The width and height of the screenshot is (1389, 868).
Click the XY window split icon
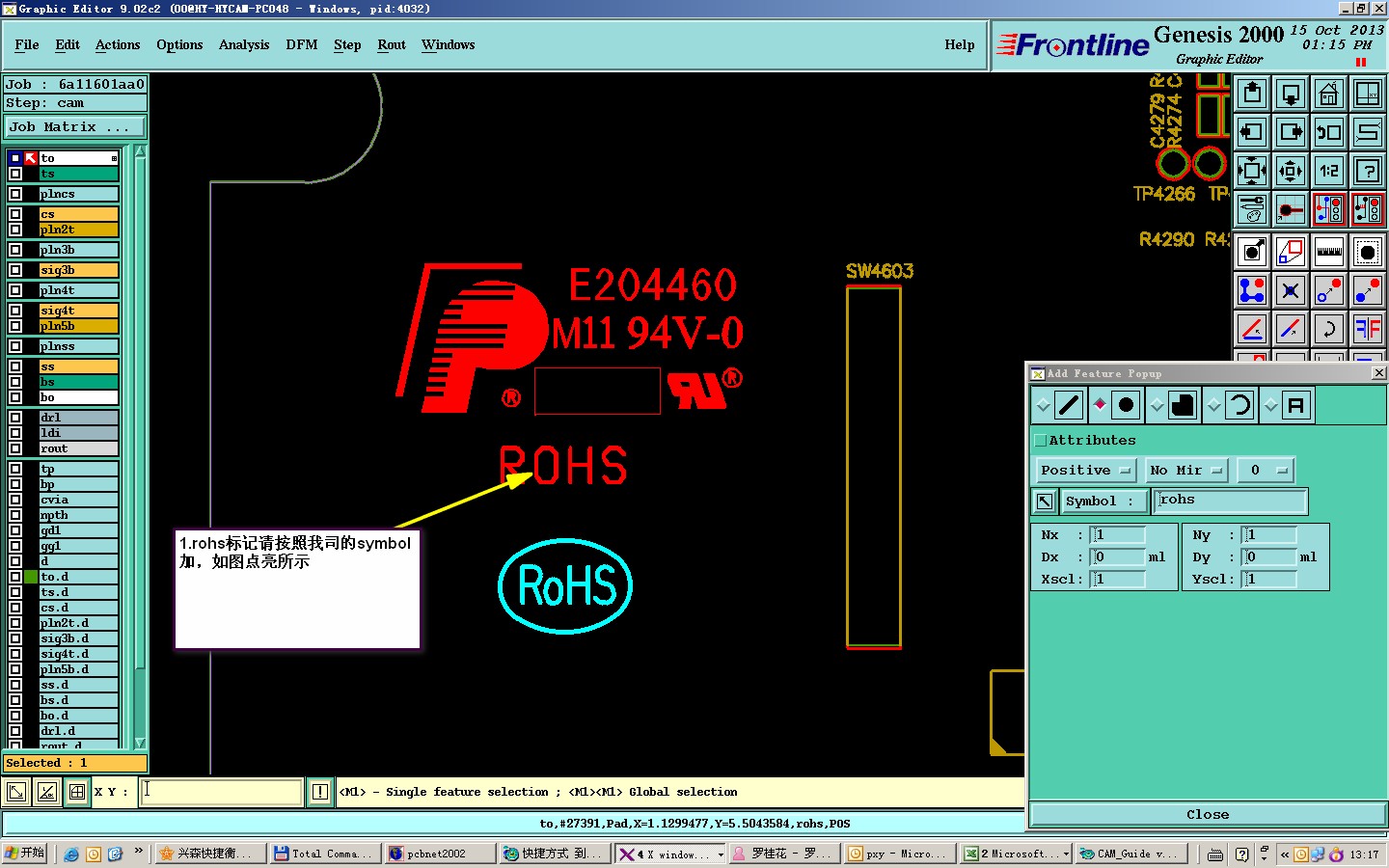click(1368, 94)
